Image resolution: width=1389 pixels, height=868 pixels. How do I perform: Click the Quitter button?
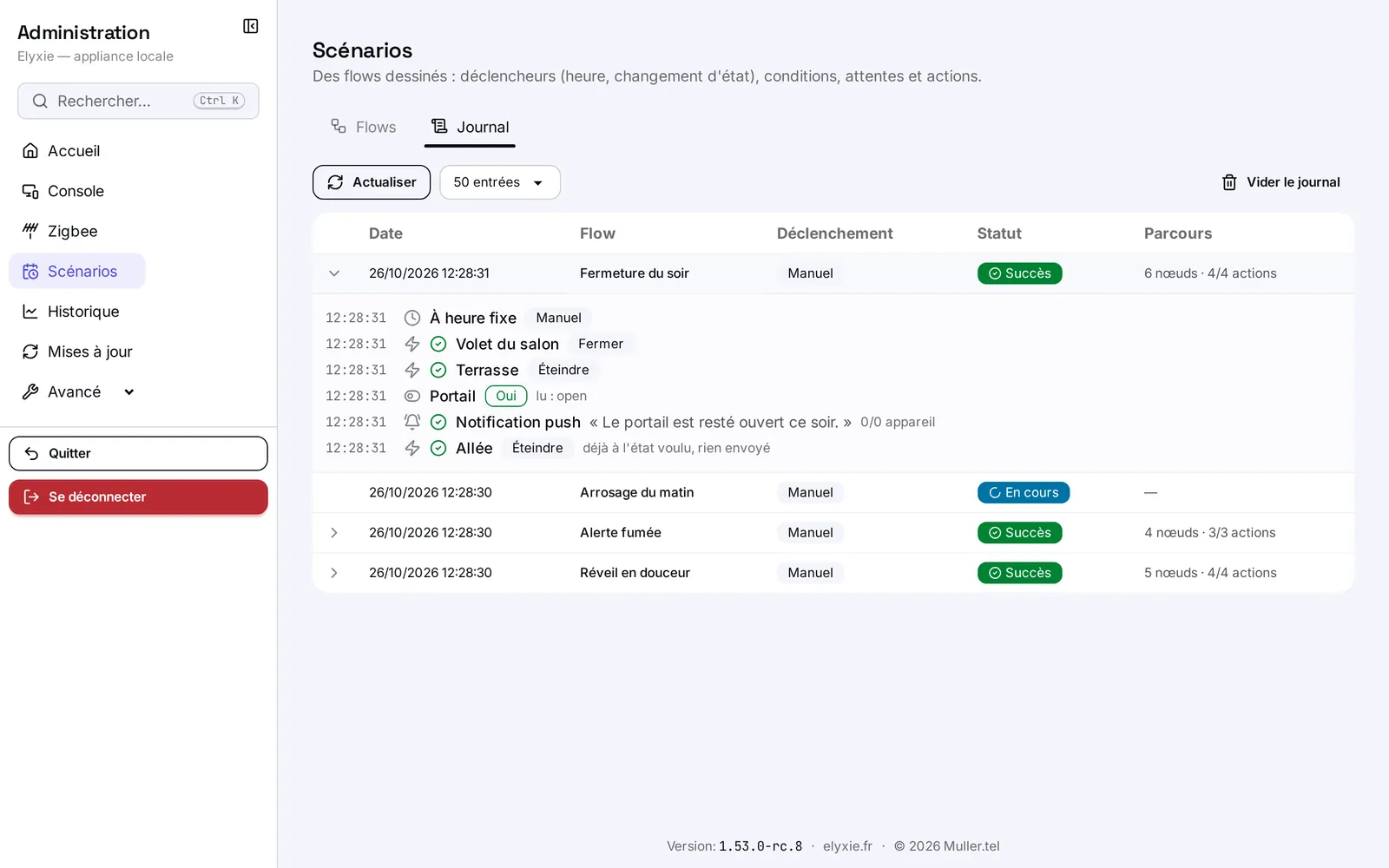(138, 453)
